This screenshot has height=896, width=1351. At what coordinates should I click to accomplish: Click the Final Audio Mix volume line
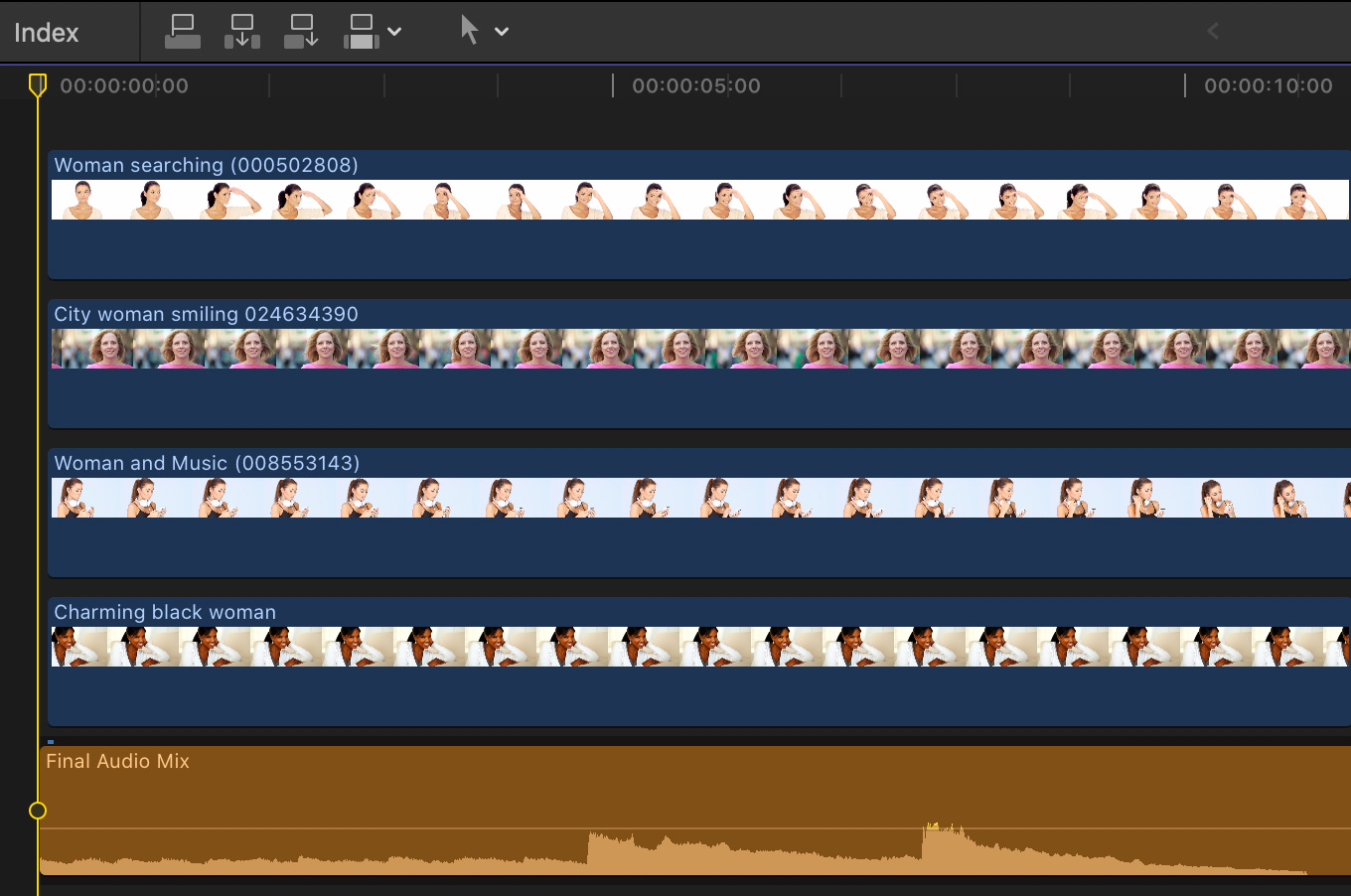(x=695, y=828)
